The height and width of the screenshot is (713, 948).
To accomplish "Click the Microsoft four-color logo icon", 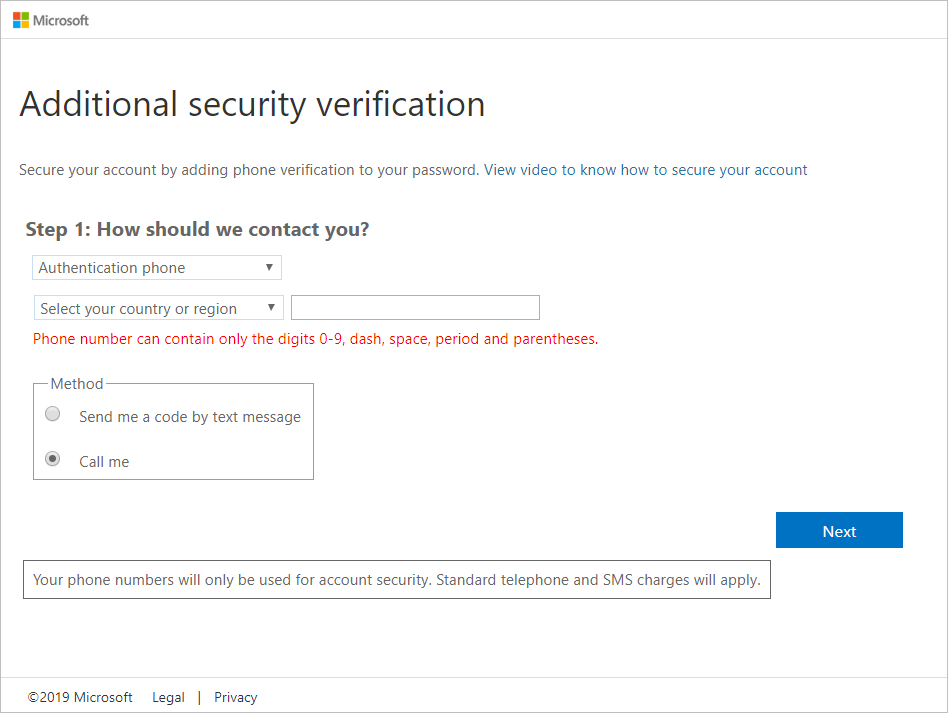I will click(21, 21).
